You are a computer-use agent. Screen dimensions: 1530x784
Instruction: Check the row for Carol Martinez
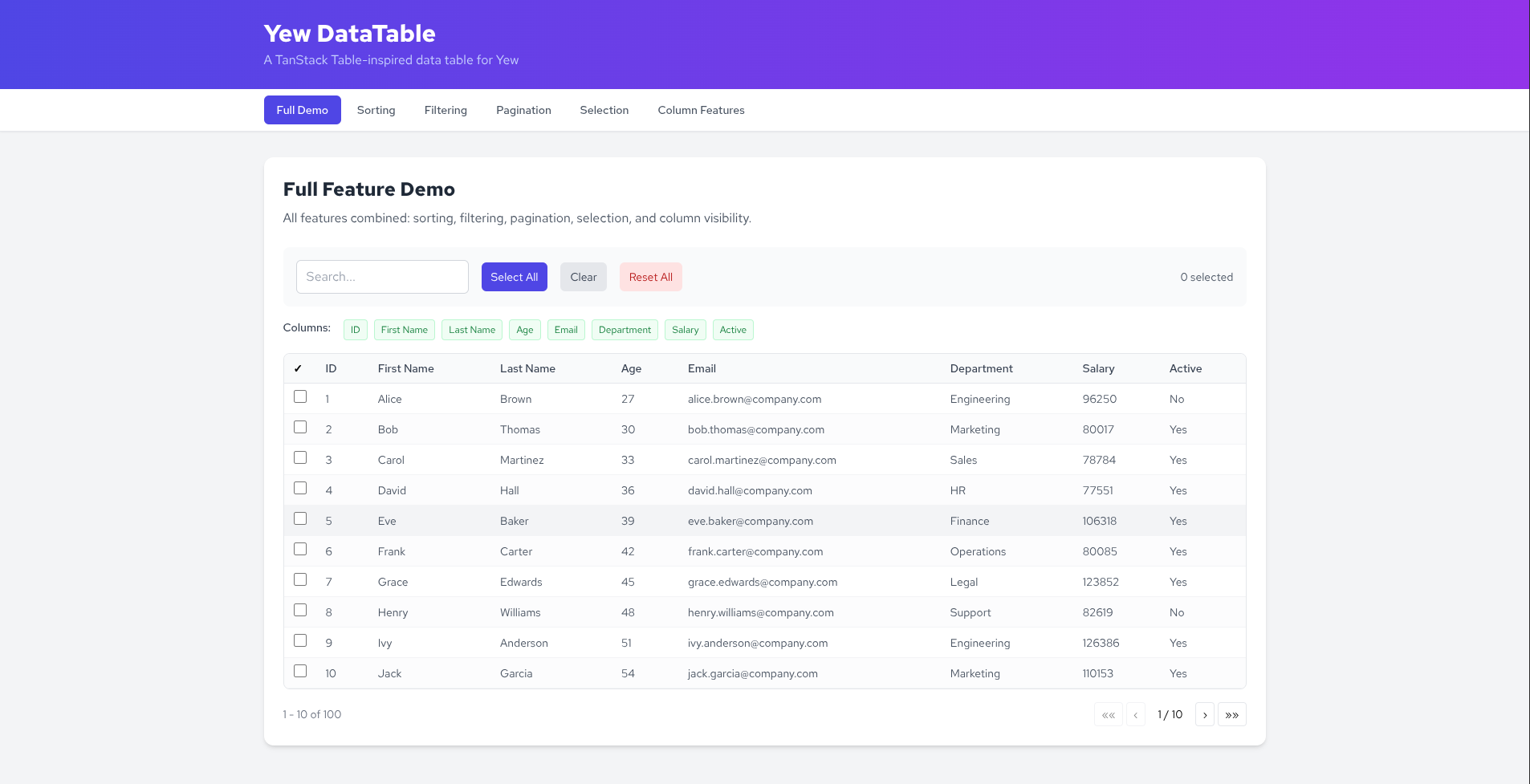[300, 457]
